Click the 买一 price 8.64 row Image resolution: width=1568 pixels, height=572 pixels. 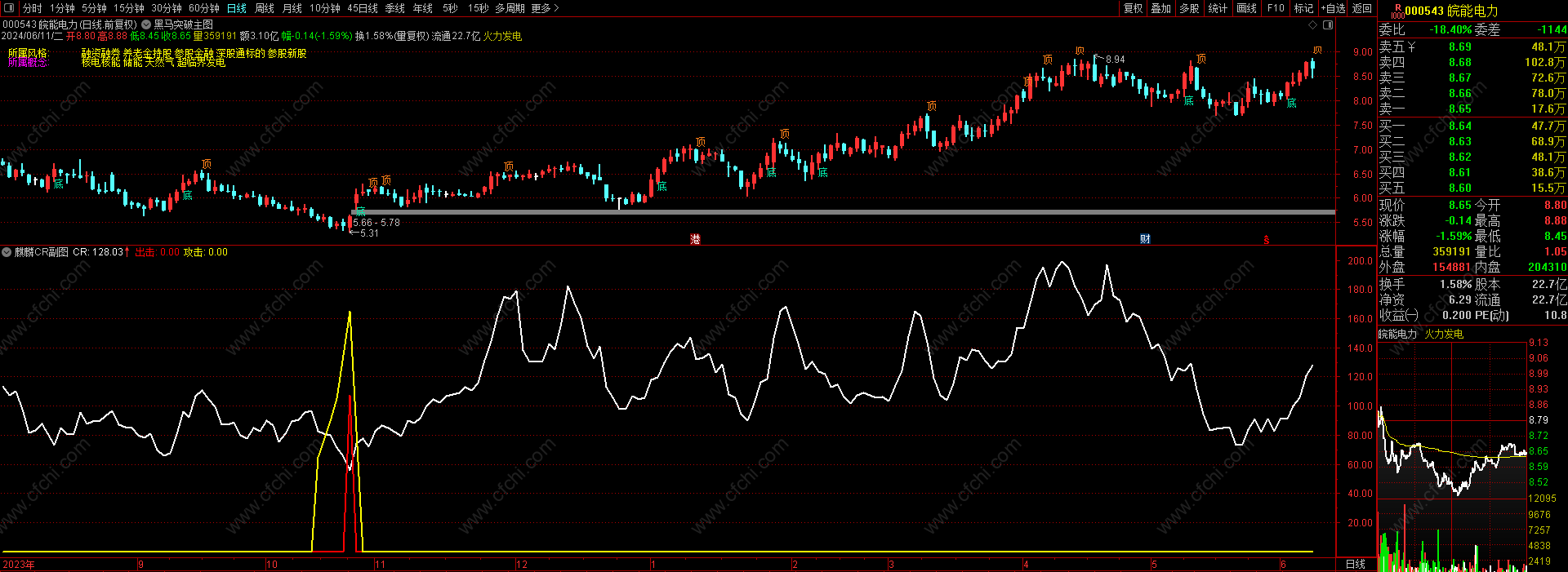(x=1472, y=126)
